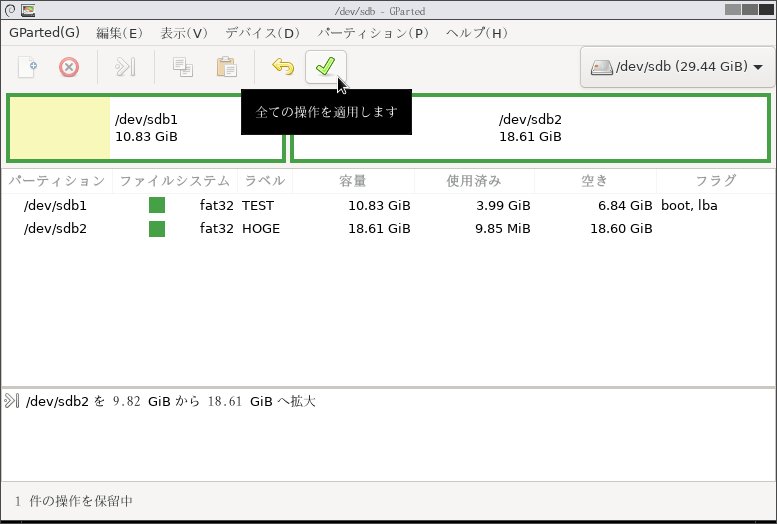Click green fat32 color square for sdb1
777x524 pixels.
click(x=157, y=205)
